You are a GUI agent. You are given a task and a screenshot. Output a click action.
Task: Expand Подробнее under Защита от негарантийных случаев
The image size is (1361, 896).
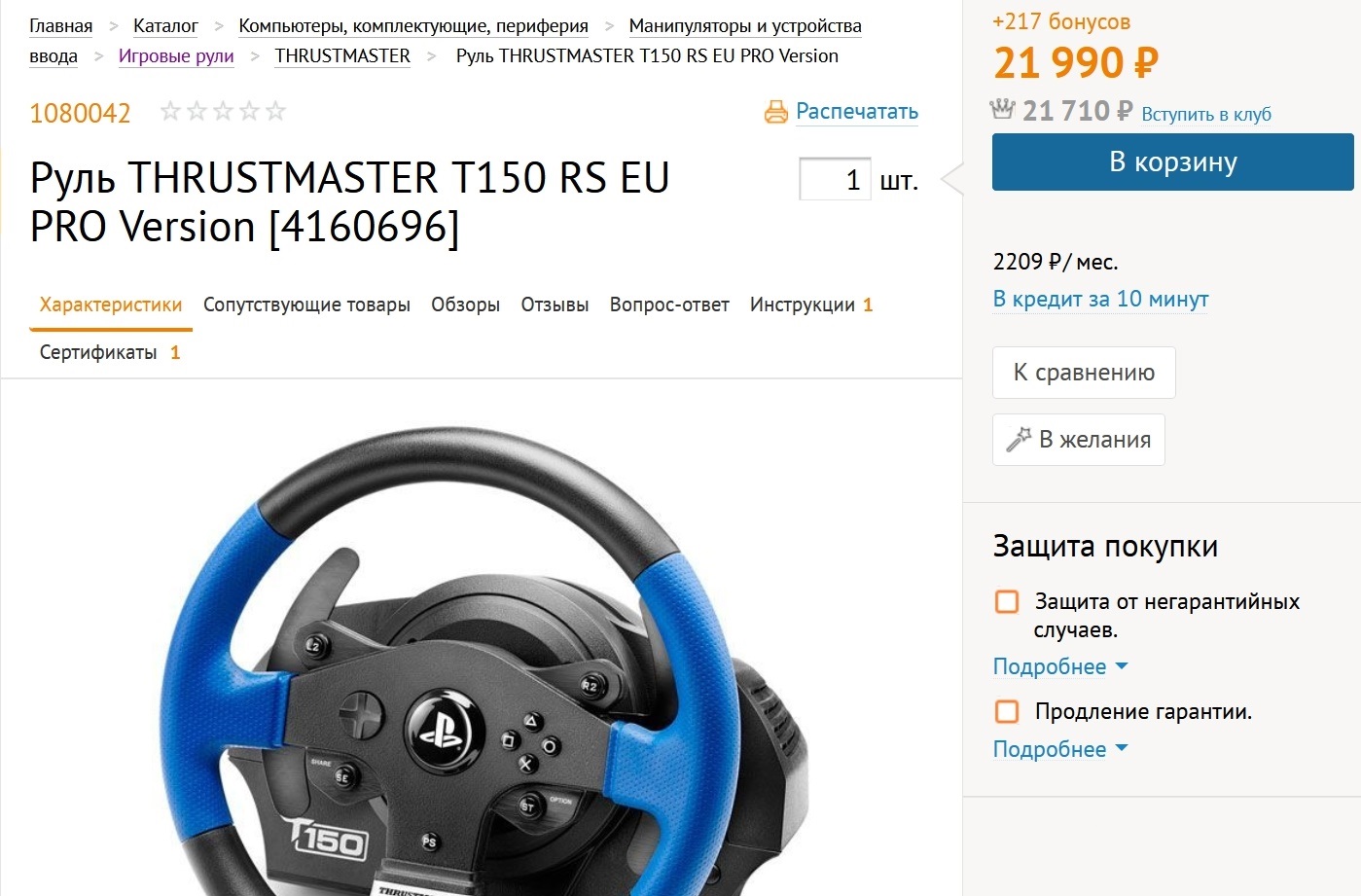click(x=1060, y=666)
